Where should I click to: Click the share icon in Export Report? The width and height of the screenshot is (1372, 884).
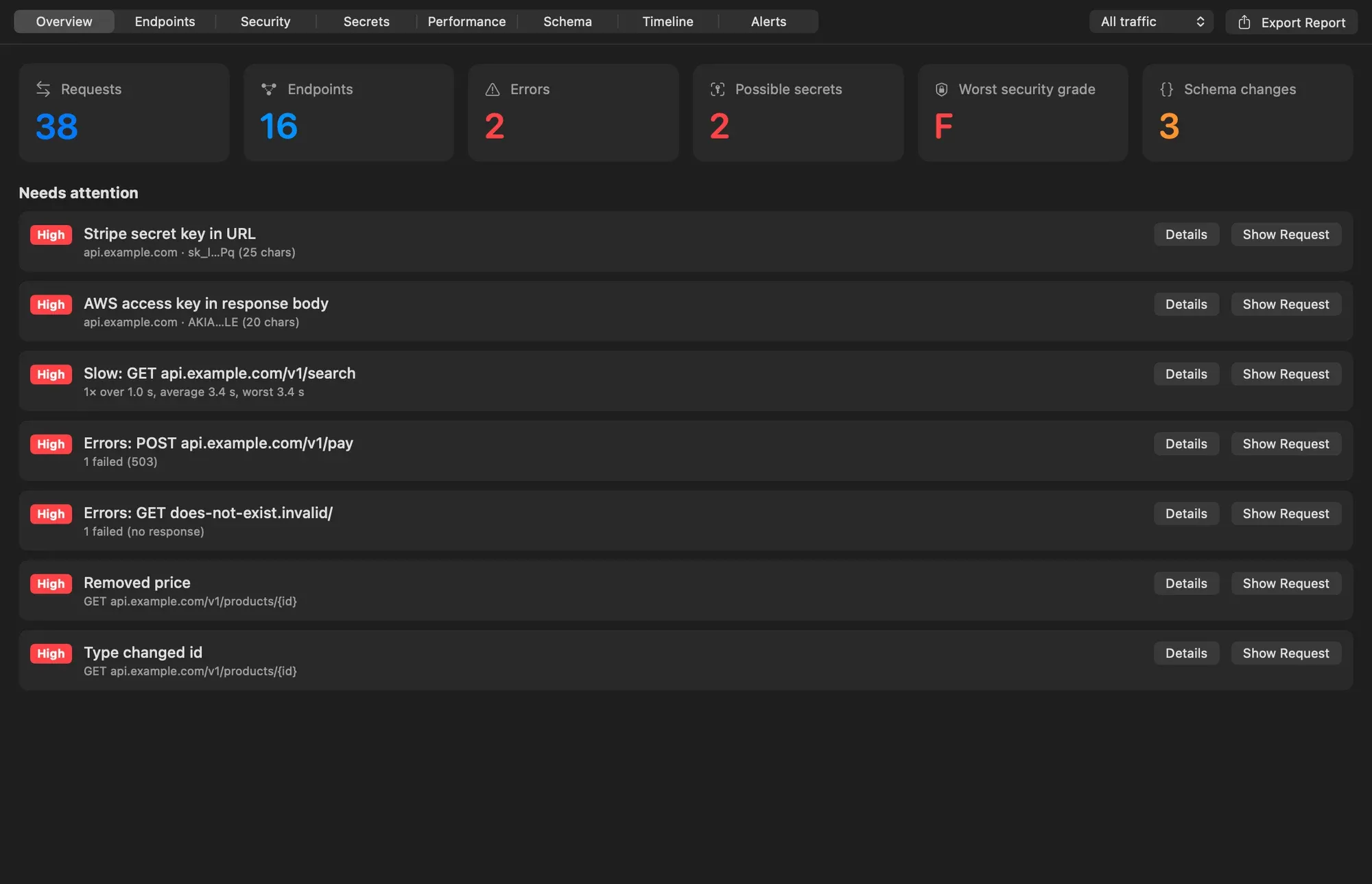coord(1244,22)
